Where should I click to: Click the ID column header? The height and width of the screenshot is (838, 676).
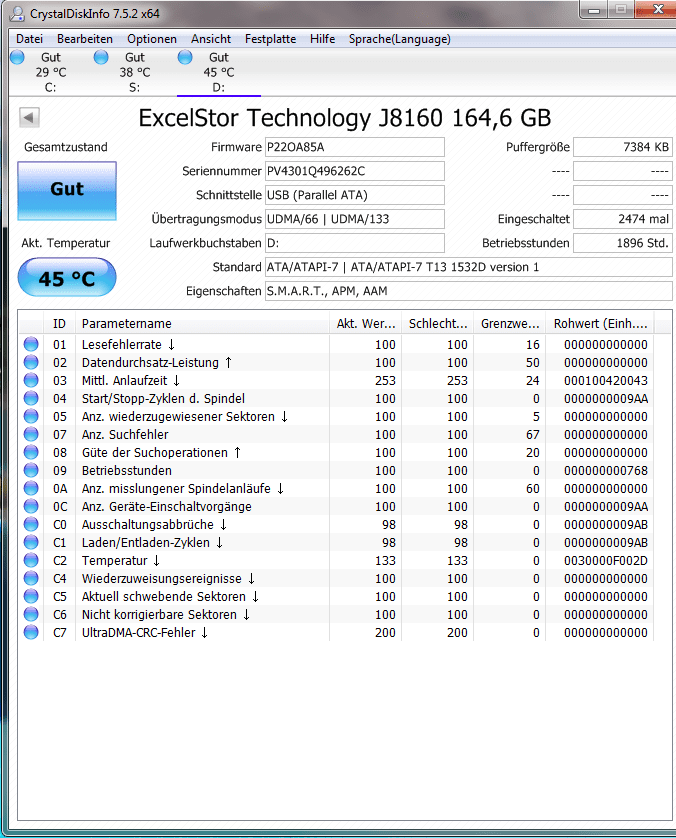point(59,324)
